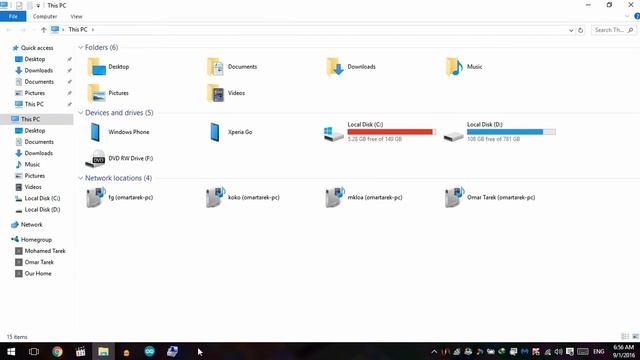Open Music in navigation pane
Image resolution: width=640 pixels, height=360 pixels.
pos(28,164)
